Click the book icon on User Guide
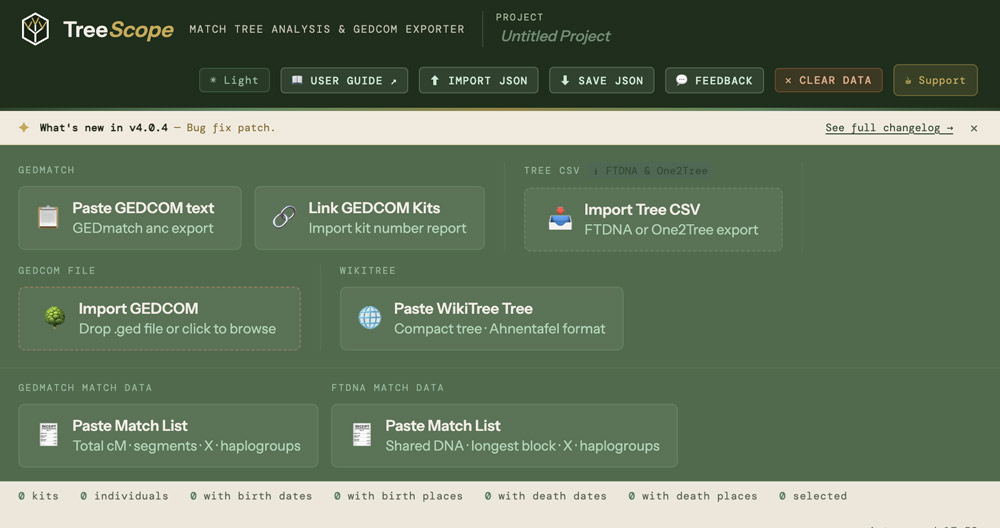The height and width of the screenshot is (528, 1000). click(297, 80)
